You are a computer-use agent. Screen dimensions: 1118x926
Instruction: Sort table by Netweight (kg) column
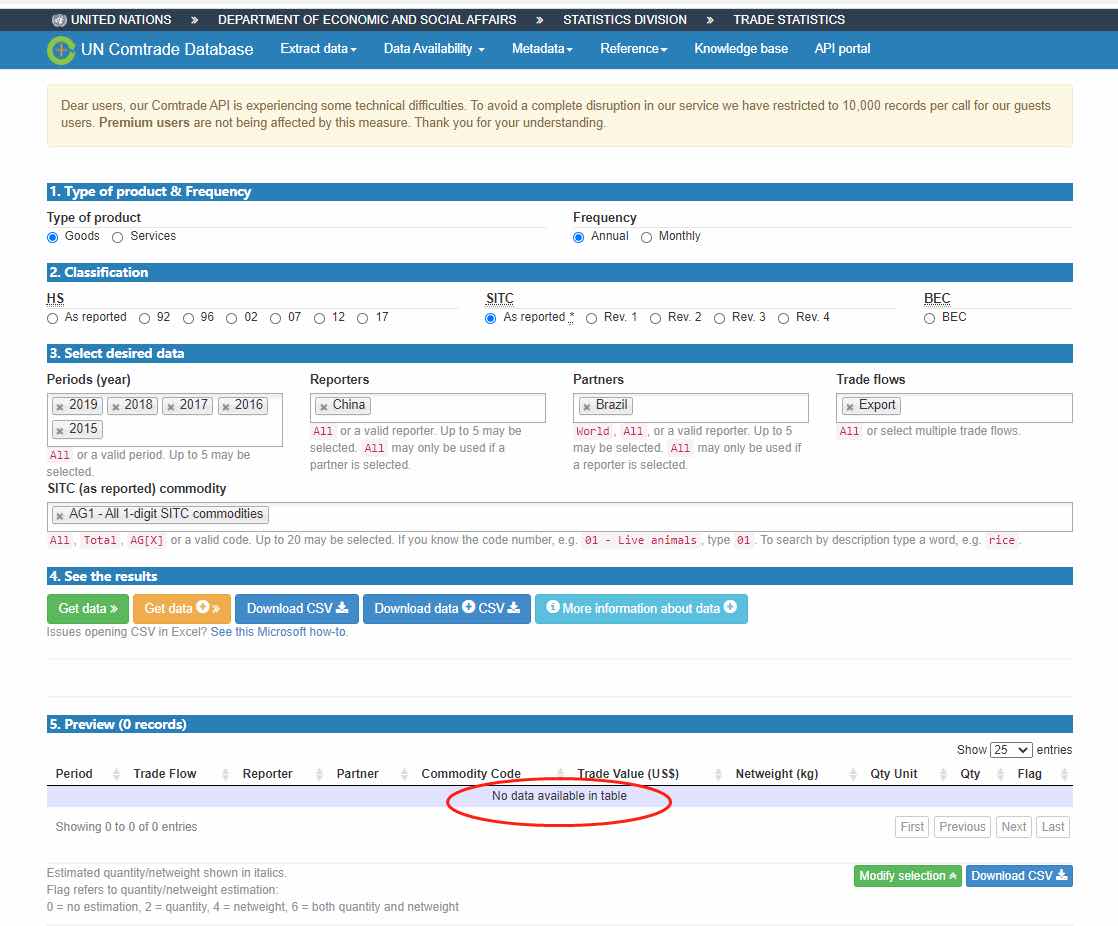click(x=794, y=773)
